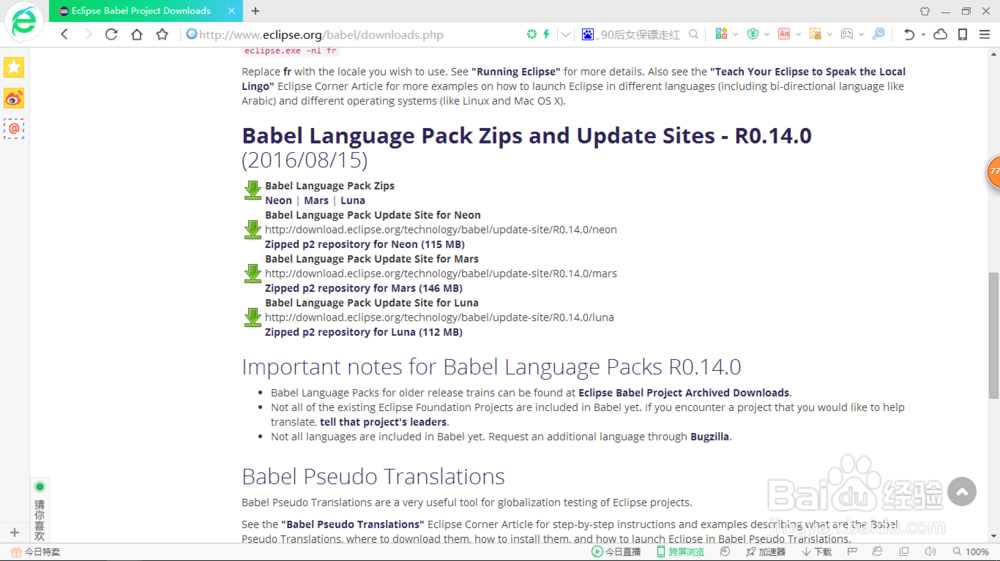The width and height of the screenshot is (1000, 561).
Task: Open the colorful extensions grid icon
Action: pos(721,34)
